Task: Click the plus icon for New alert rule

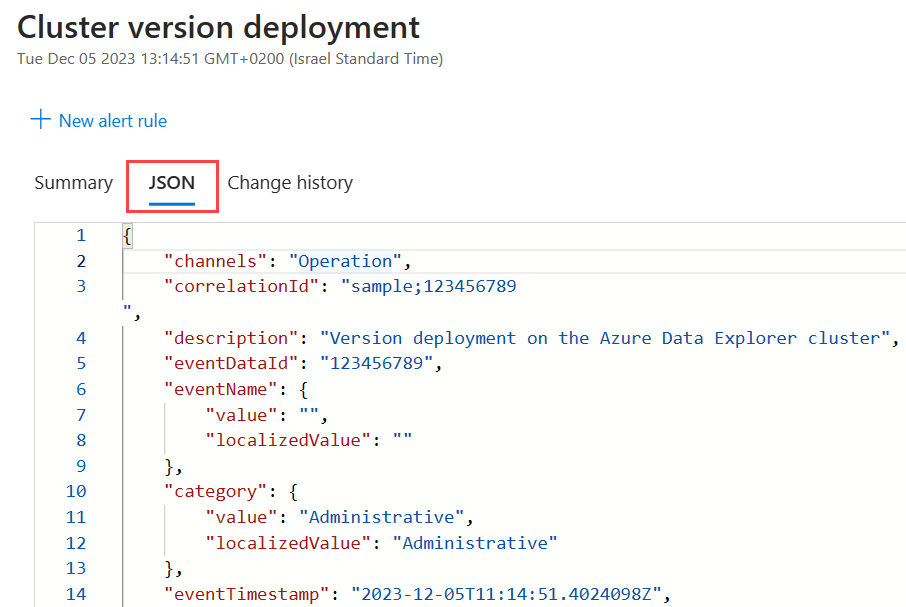Action: (40, 120)
